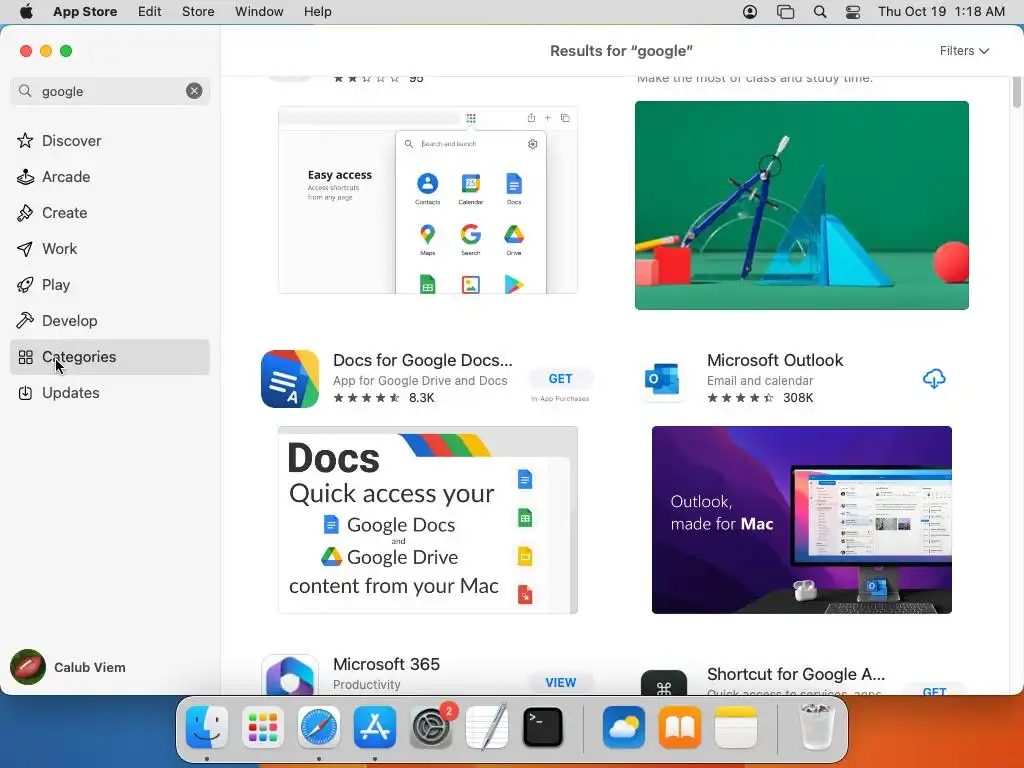Click the user account icon in menu bar
The height and width of the screenshot is (768, 1024).
(750, 12)
